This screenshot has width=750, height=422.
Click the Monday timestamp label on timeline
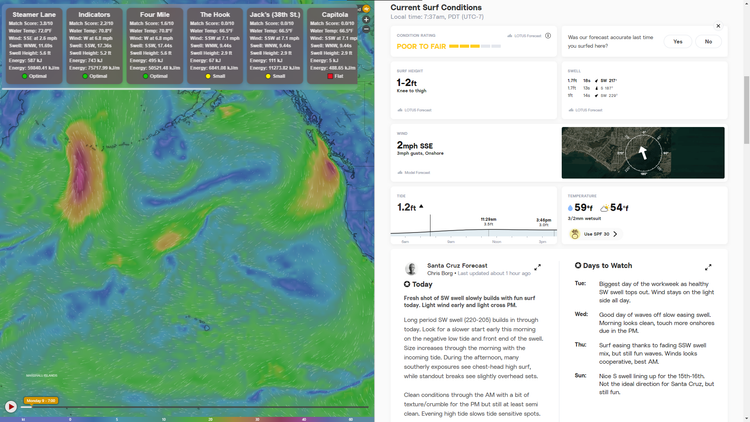click(39, 401)
